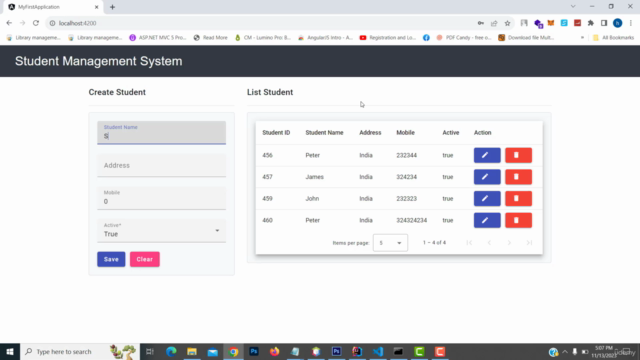
Task: Select the mobile number 232344
Action: [407, 155]
